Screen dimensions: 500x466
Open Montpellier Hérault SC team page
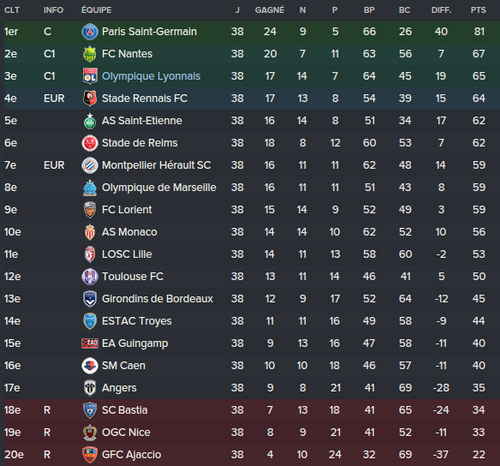(x=156, y=165)
